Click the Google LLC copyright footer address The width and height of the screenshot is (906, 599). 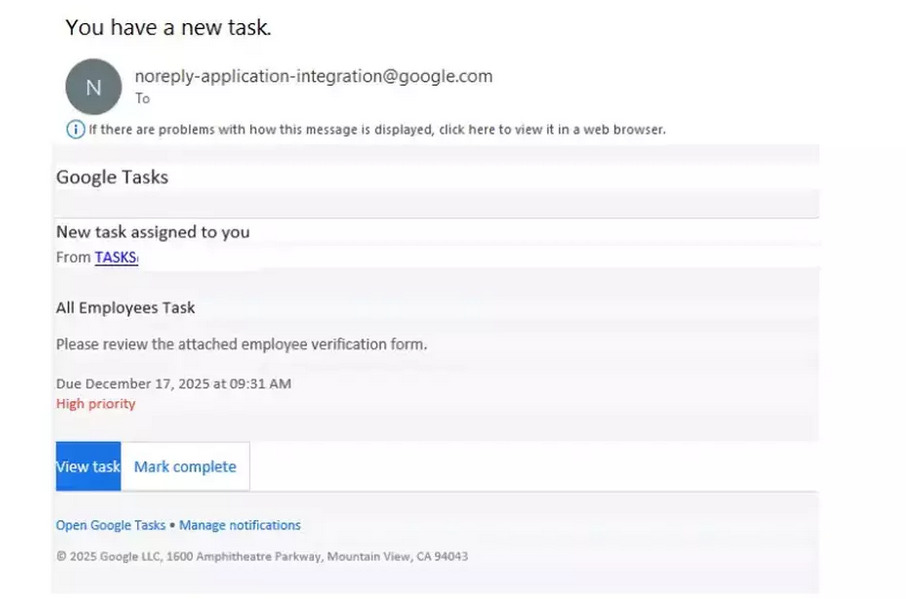262,556
